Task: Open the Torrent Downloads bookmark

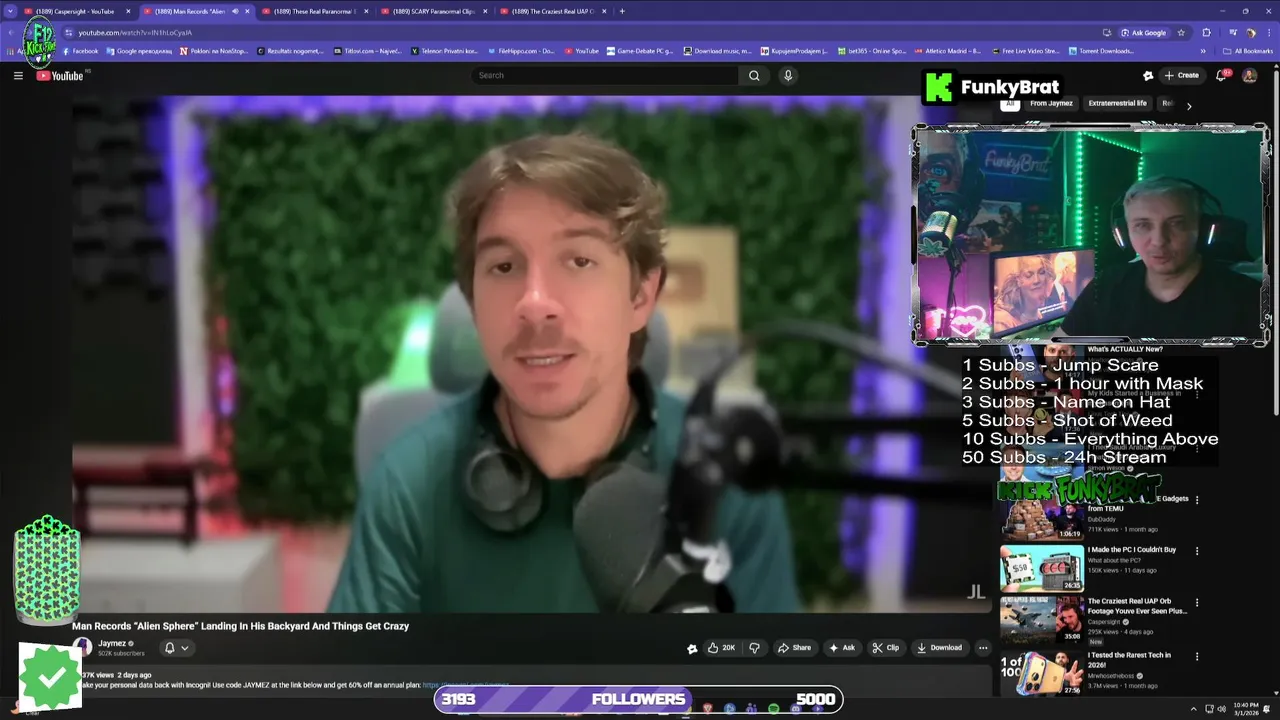Action: [1101, 51]
